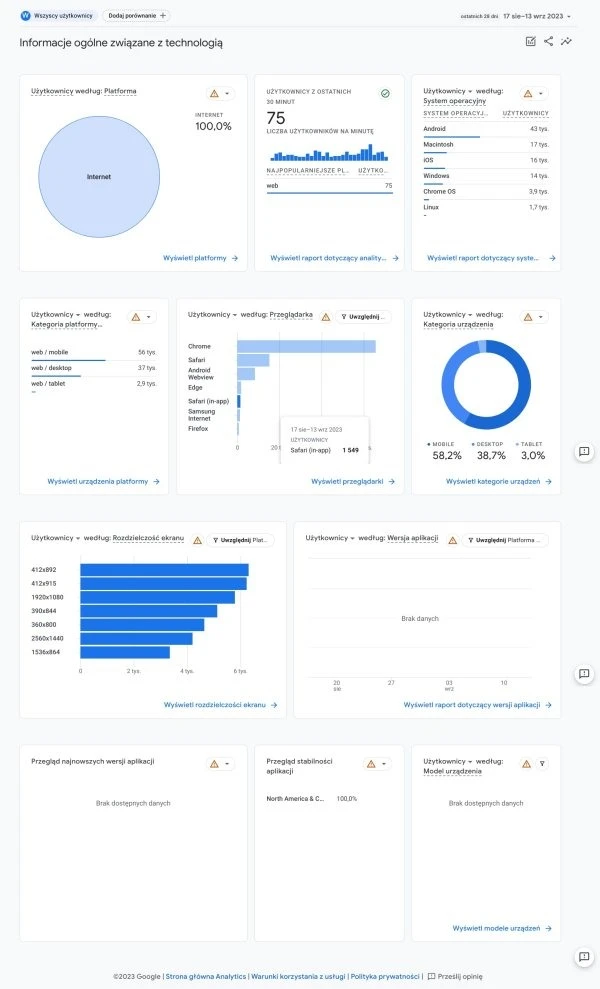Open the Insights sparkline icon
The image size is (600, 989).
566,41
